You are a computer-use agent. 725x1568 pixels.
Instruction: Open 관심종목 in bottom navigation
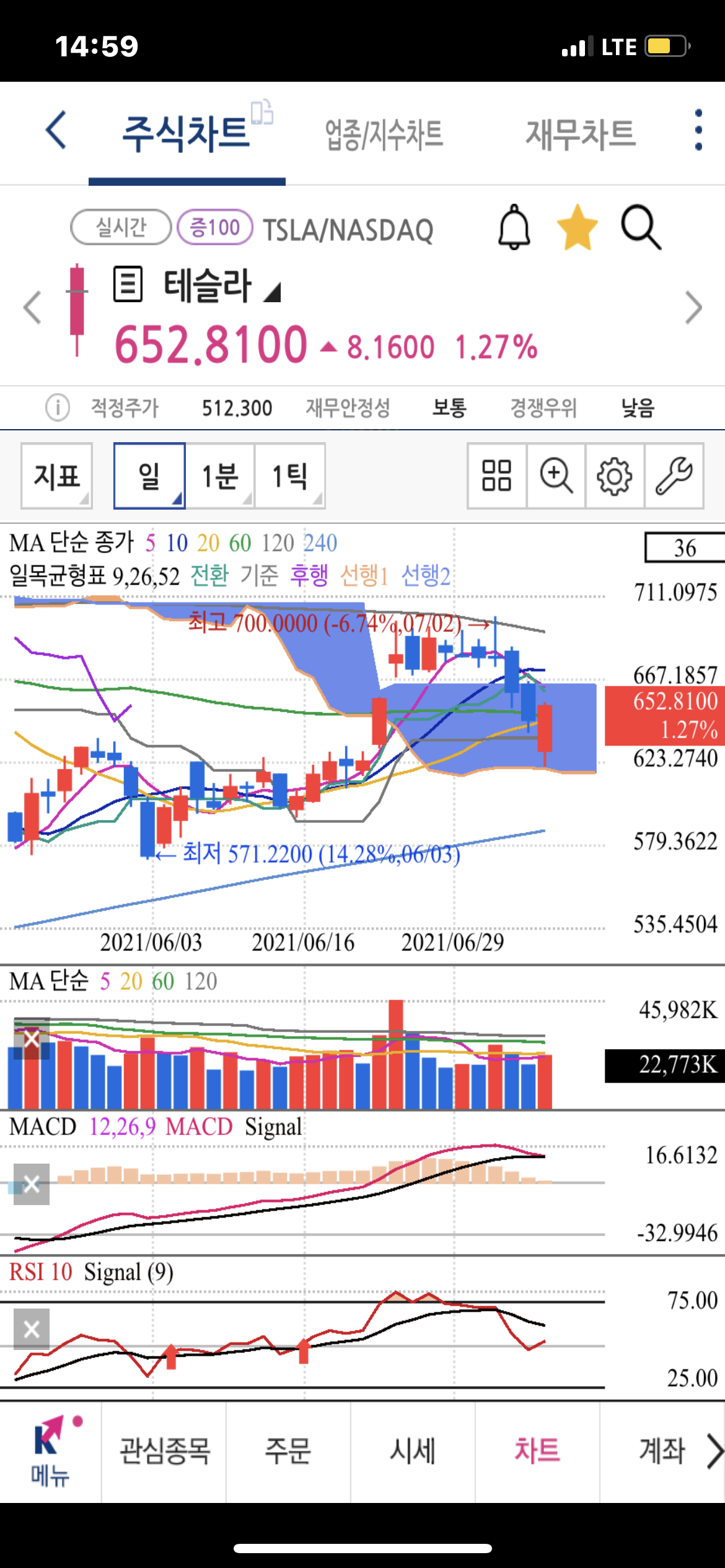(165, 1451)
